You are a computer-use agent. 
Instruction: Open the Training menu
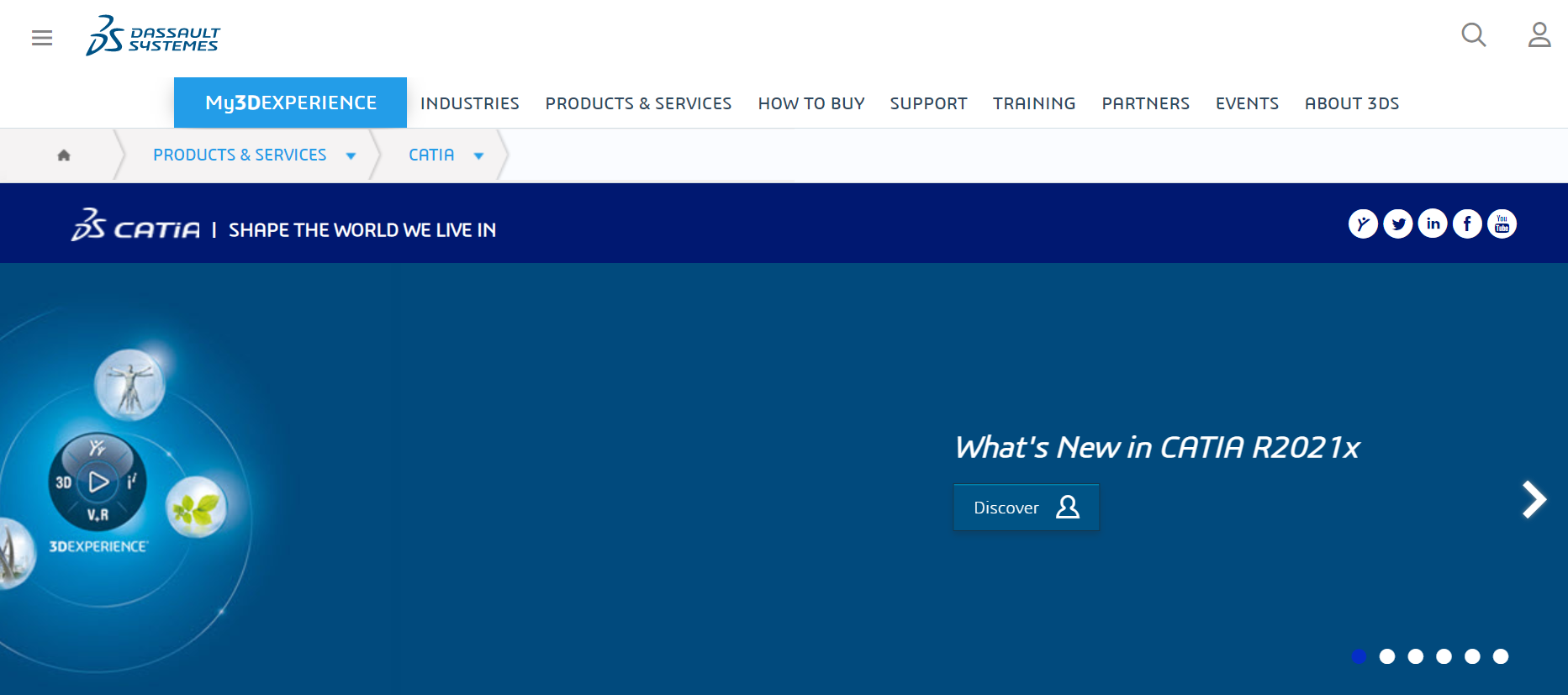pos(1034,103)
